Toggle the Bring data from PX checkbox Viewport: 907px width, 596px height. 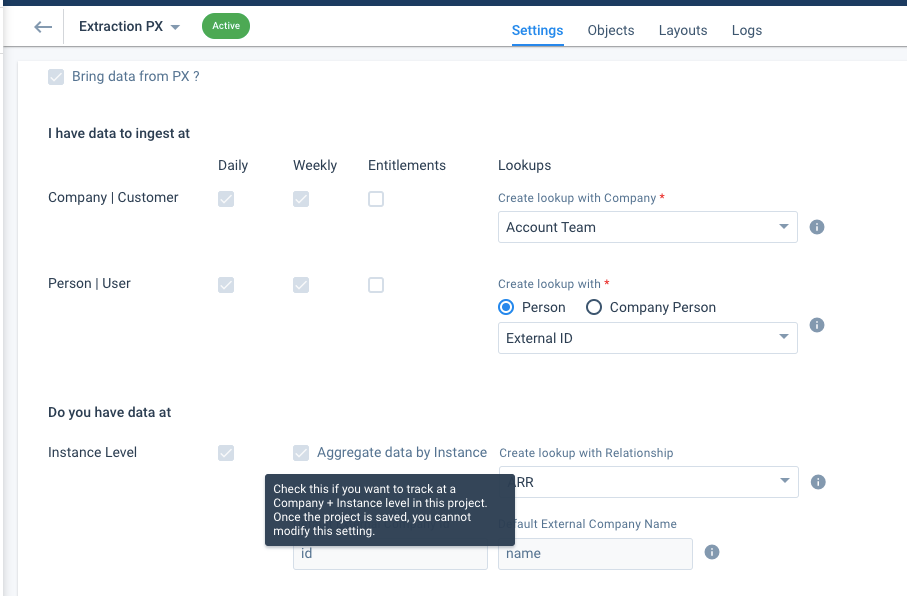(x=56, y=77)
